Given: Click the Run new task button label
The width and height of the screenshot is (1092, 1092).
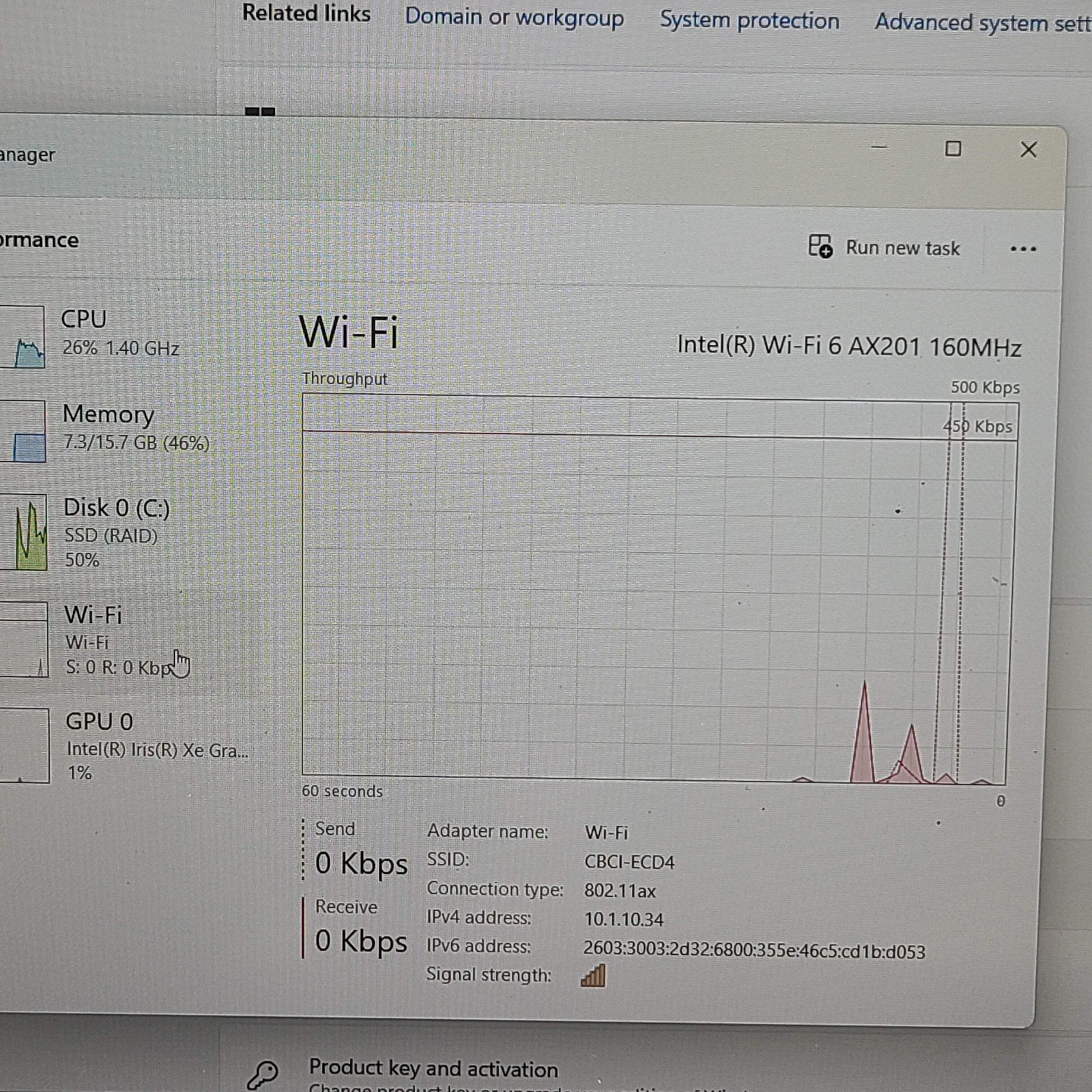Looking at the screenshot, I should (x=902, y=248).
